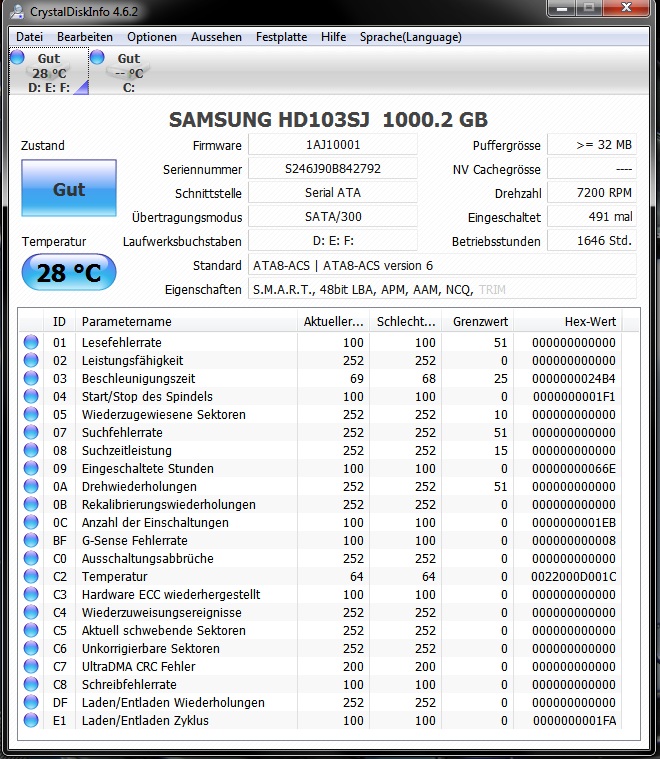Image resolution: width=660 pixels, height=759 pixels.
Task: Open the Optionen menu
Action: pos(152,37)
